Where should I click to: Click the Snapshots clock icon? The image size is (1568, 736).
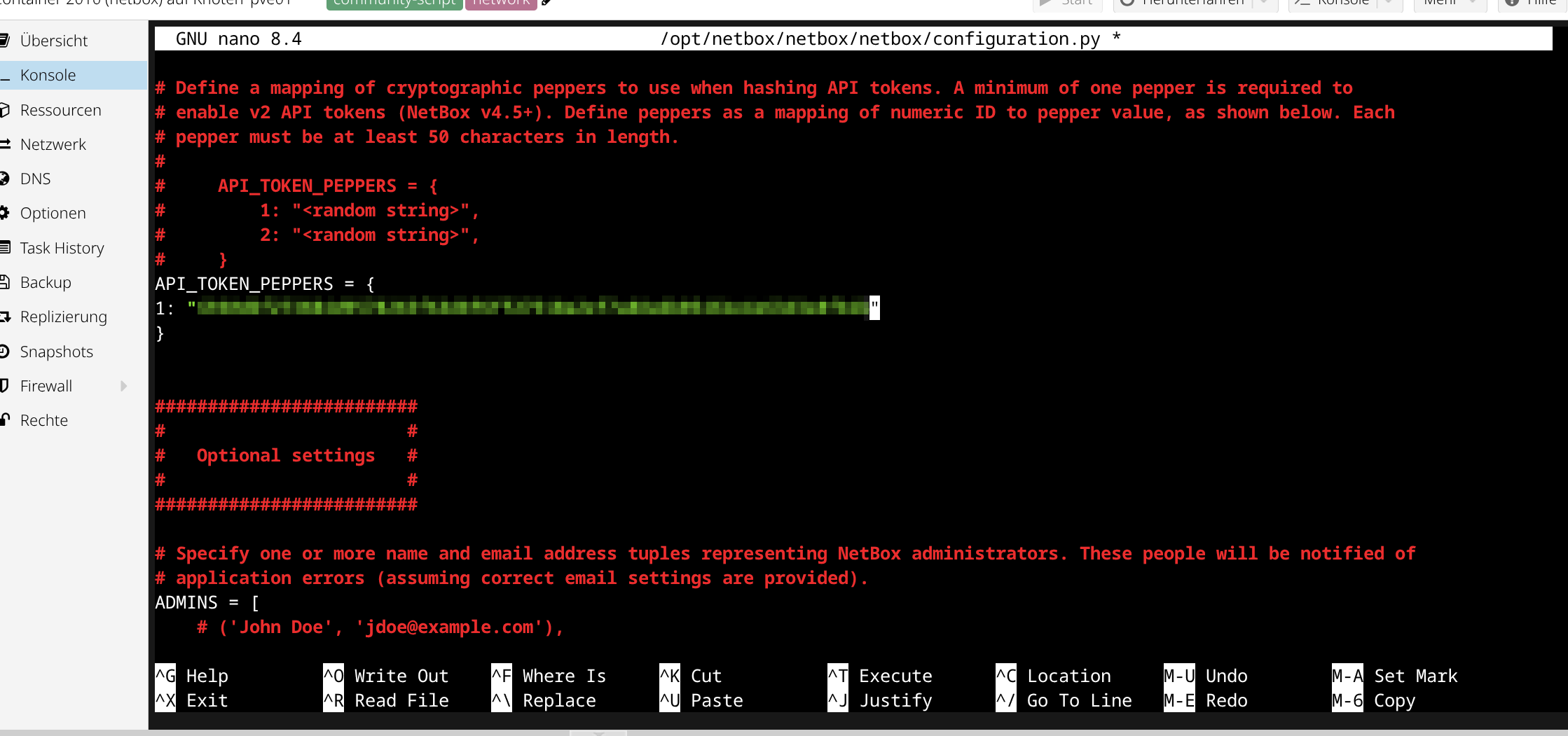[4, 351]
